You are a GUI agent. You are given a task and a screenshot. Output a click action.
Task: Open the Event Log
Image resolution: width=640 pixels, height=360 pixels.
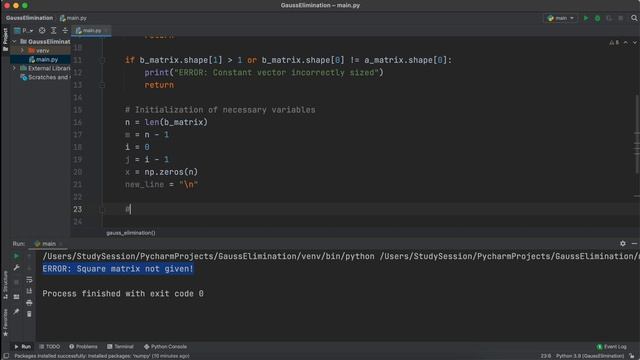point(611,347)
